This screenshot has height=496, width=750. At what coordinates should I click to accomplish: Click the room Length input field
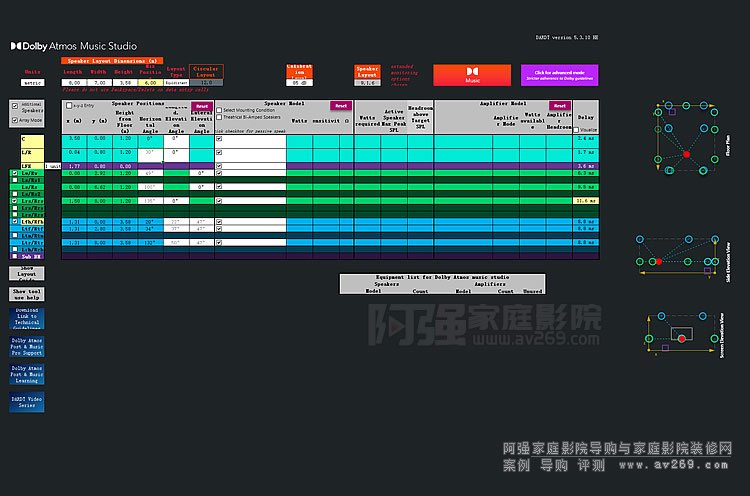73,83
